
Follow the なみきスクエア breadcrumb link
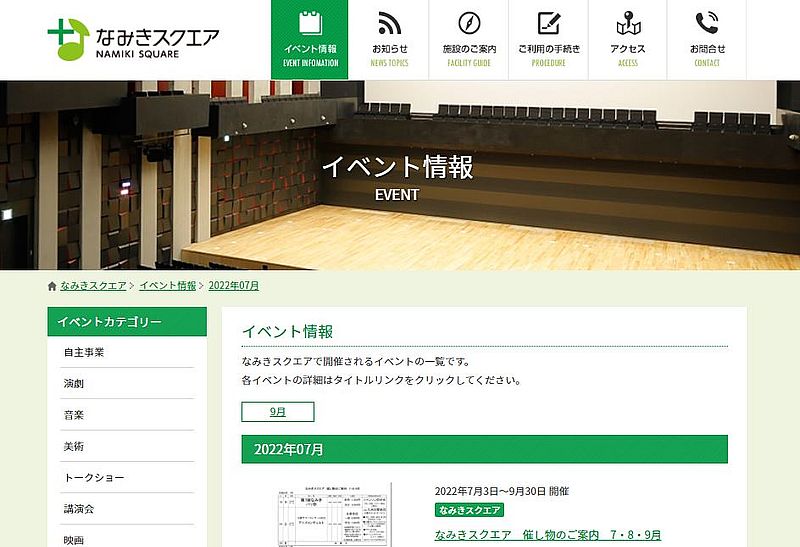pos(93,286)
